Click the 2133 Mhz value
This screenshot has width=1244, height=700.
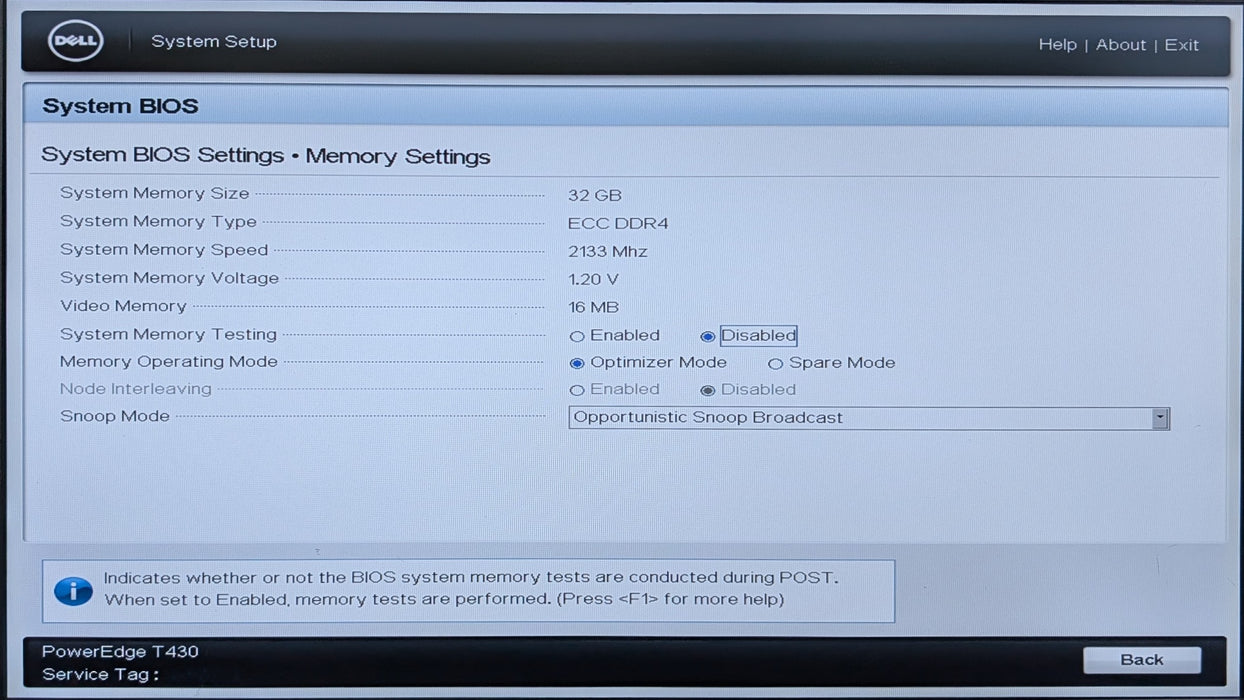click(608, 251)
